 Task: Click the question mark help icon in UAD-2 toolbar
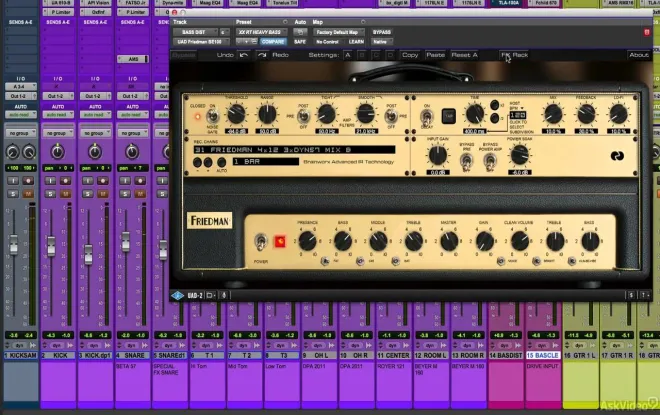coord(644,295)
